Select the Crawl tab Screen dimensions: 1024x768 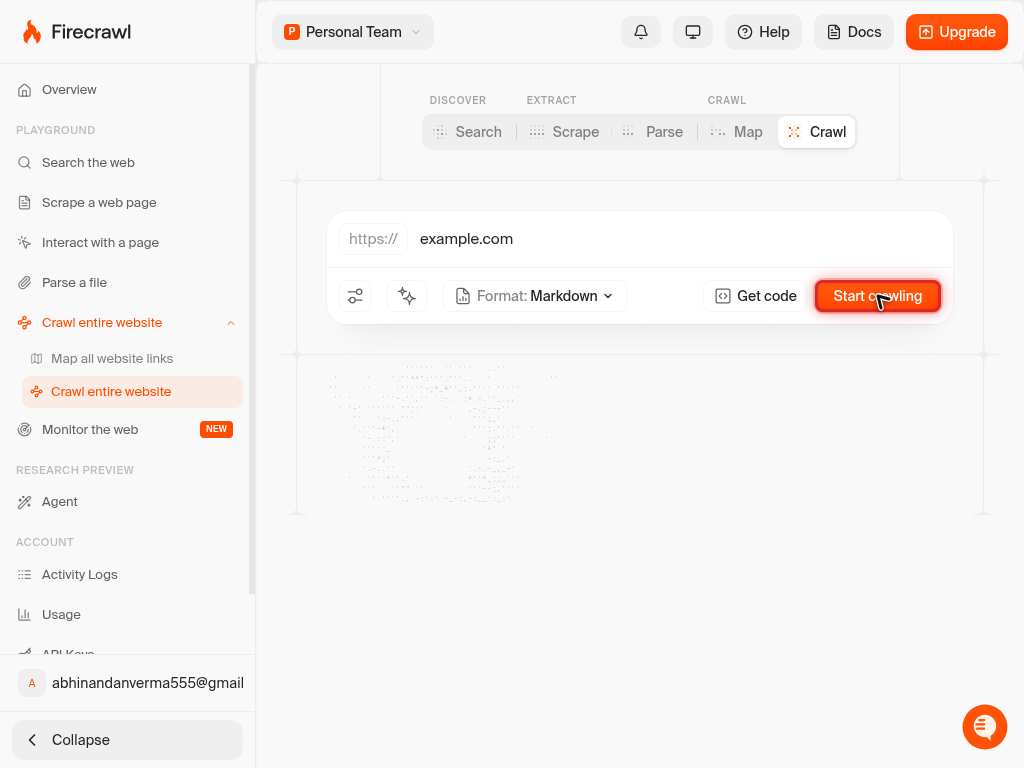pos(817,132)
